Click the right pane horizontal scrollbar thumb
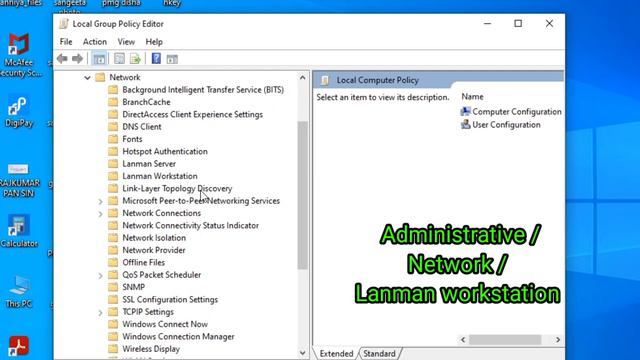 point(505,340)
